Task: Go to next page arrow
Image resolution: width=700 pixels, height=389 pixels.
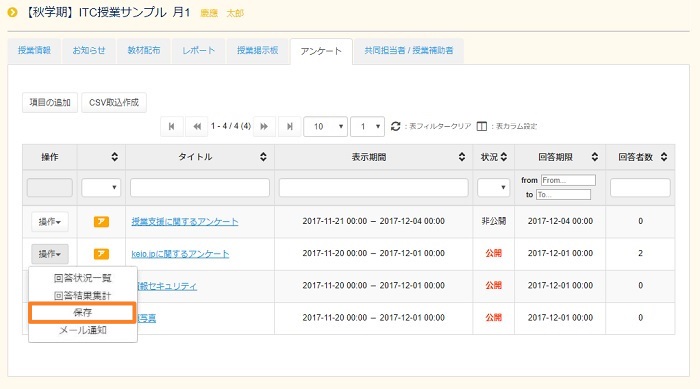Action: pyautogui.click(x=264, y=126)
